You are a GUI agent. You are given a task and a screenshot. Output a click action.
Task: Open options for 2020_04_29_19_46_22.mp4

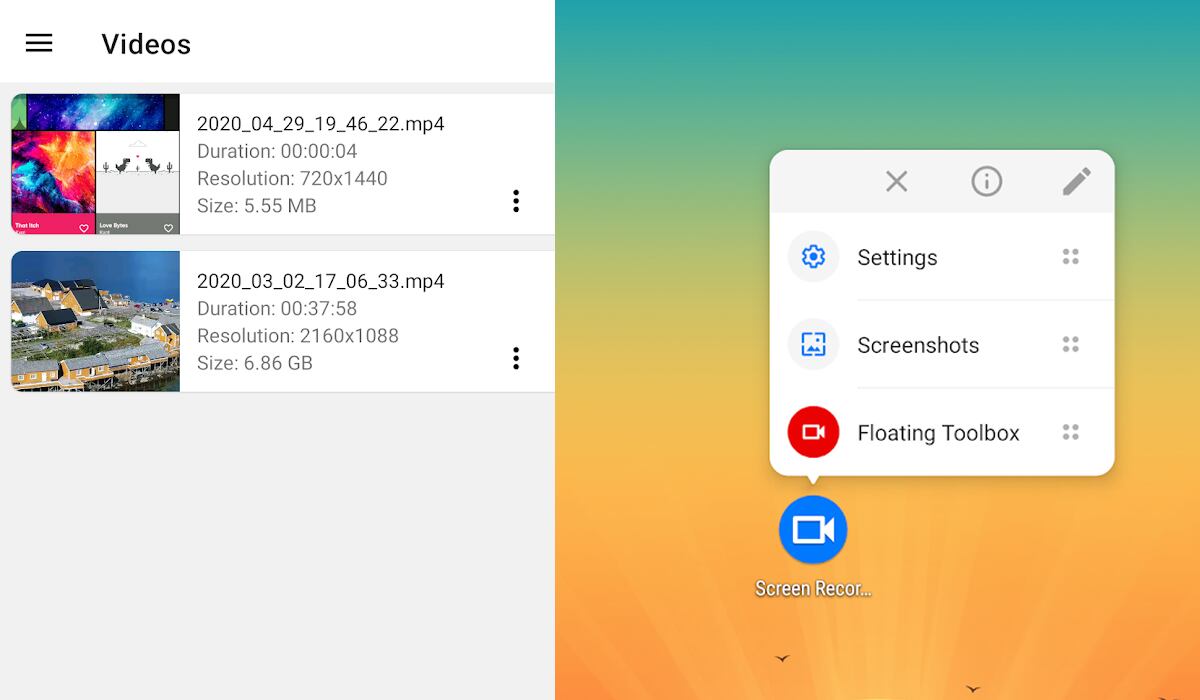[x=516, y=201]
